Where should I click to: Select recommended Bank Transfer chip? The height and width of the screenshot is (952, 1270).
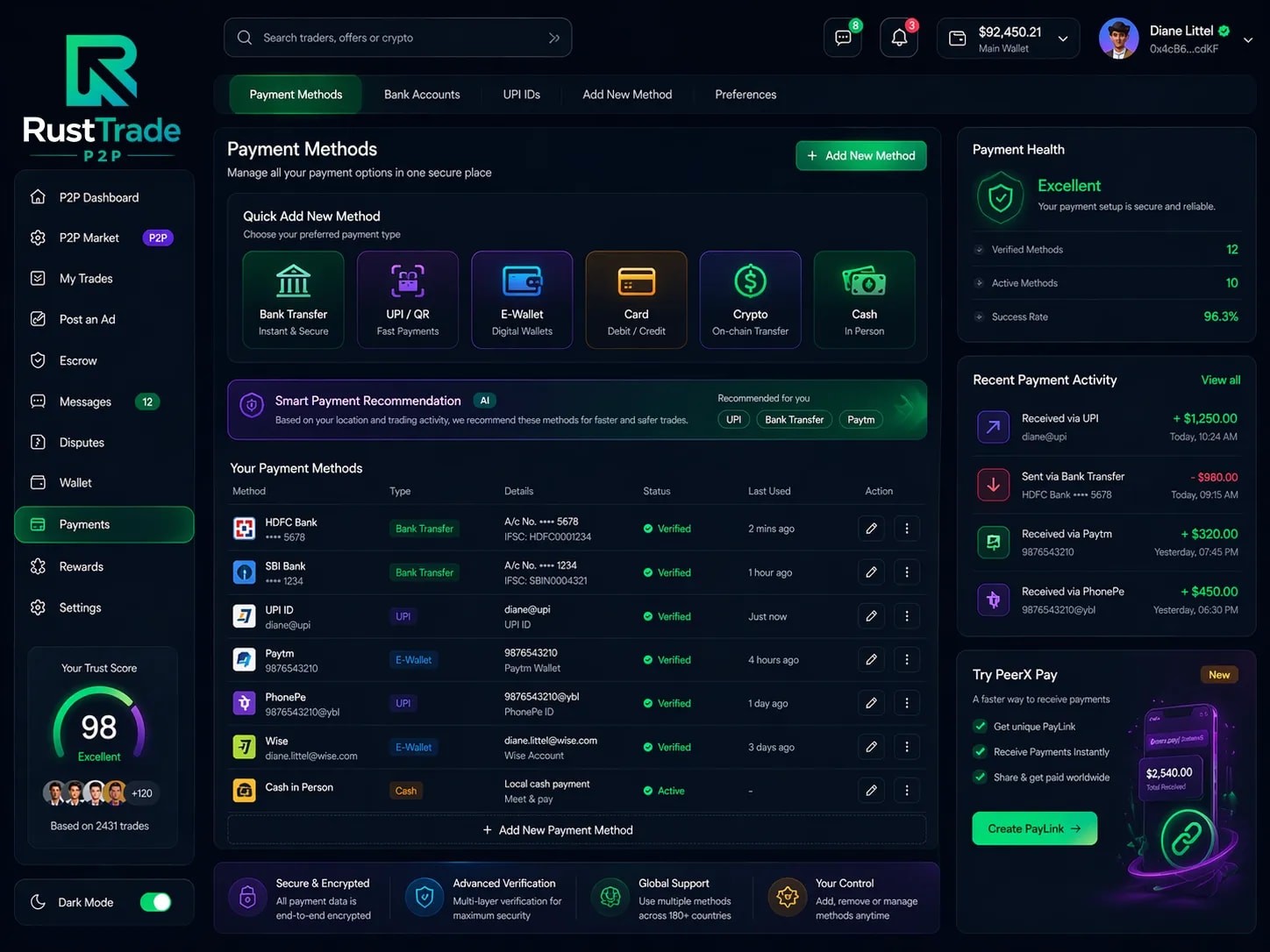[794, 420]
